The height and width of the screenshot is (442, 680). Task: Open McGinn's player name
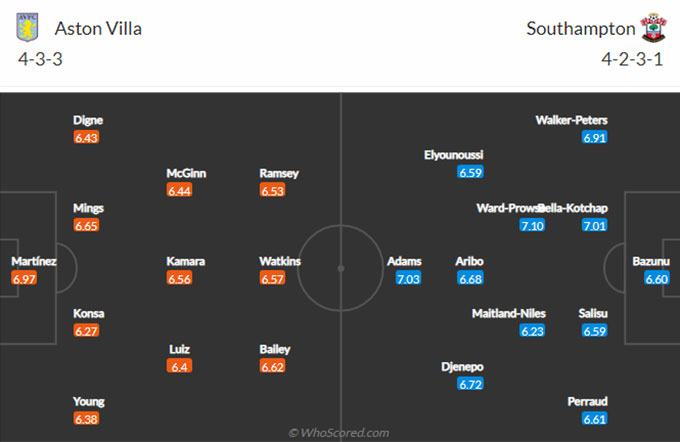point(186,173)
